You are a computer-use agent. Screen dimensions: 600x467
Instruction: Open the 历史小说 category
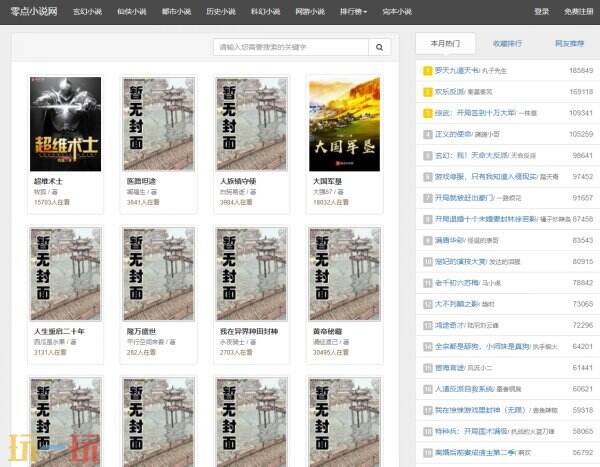coord(221,12)
